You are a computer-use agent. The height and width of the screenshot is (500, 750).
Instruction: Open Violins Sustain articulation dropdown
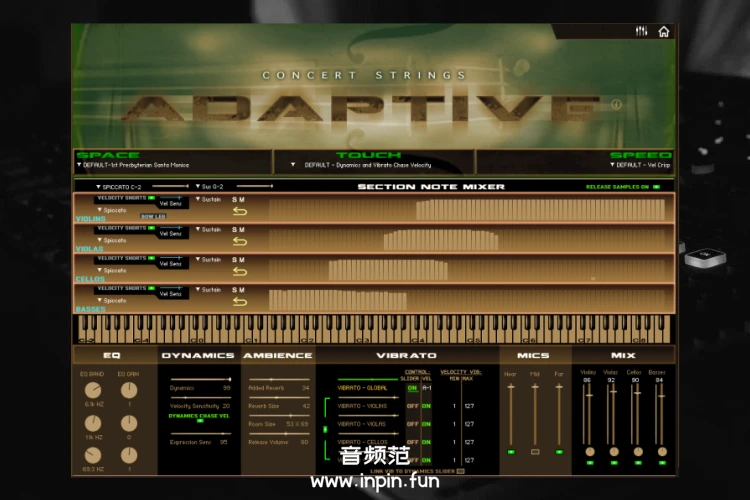[x=208, y=200]
